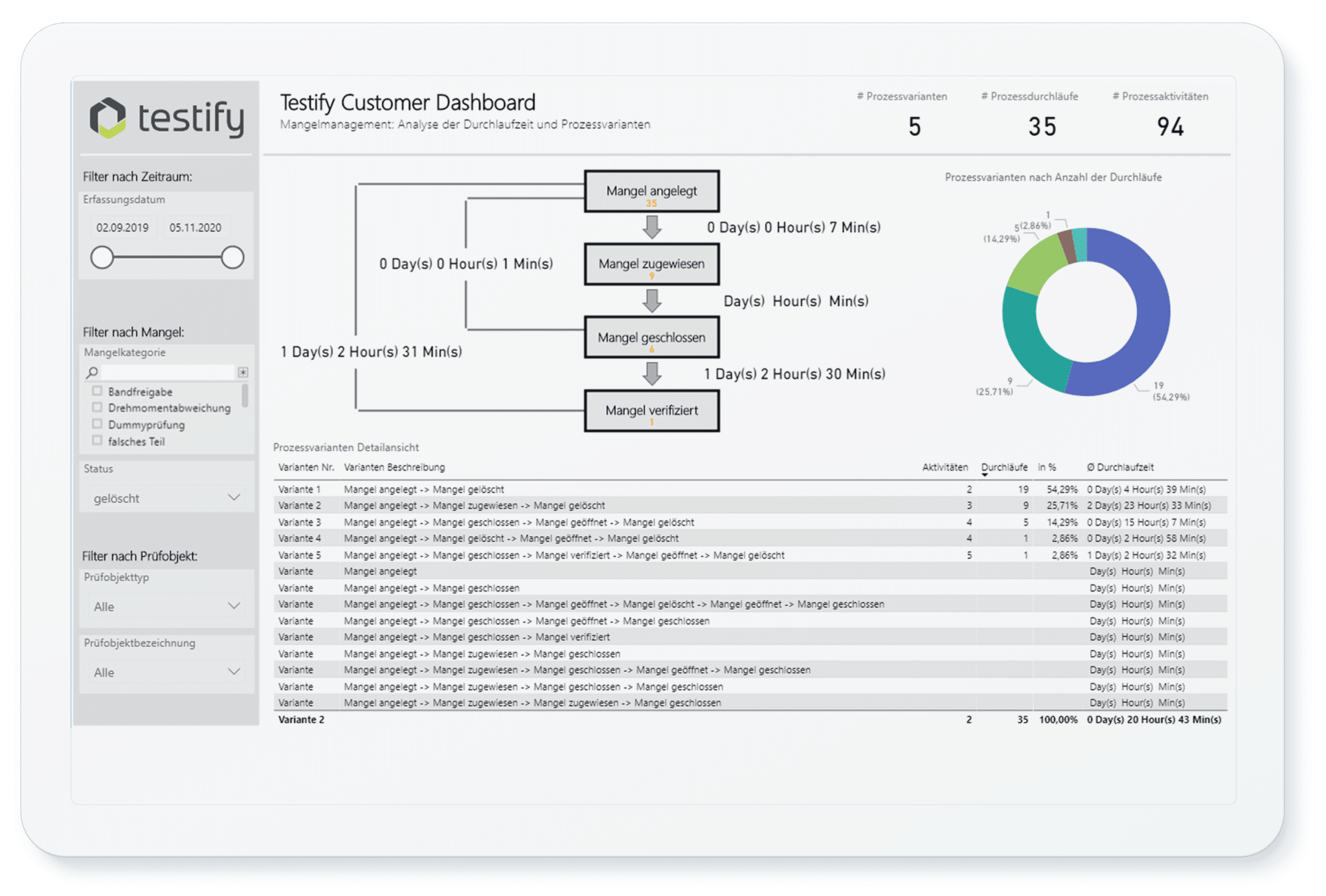Click the testify logo
Viewport: 1326px width, 896px height.
(x=167, y=118)
